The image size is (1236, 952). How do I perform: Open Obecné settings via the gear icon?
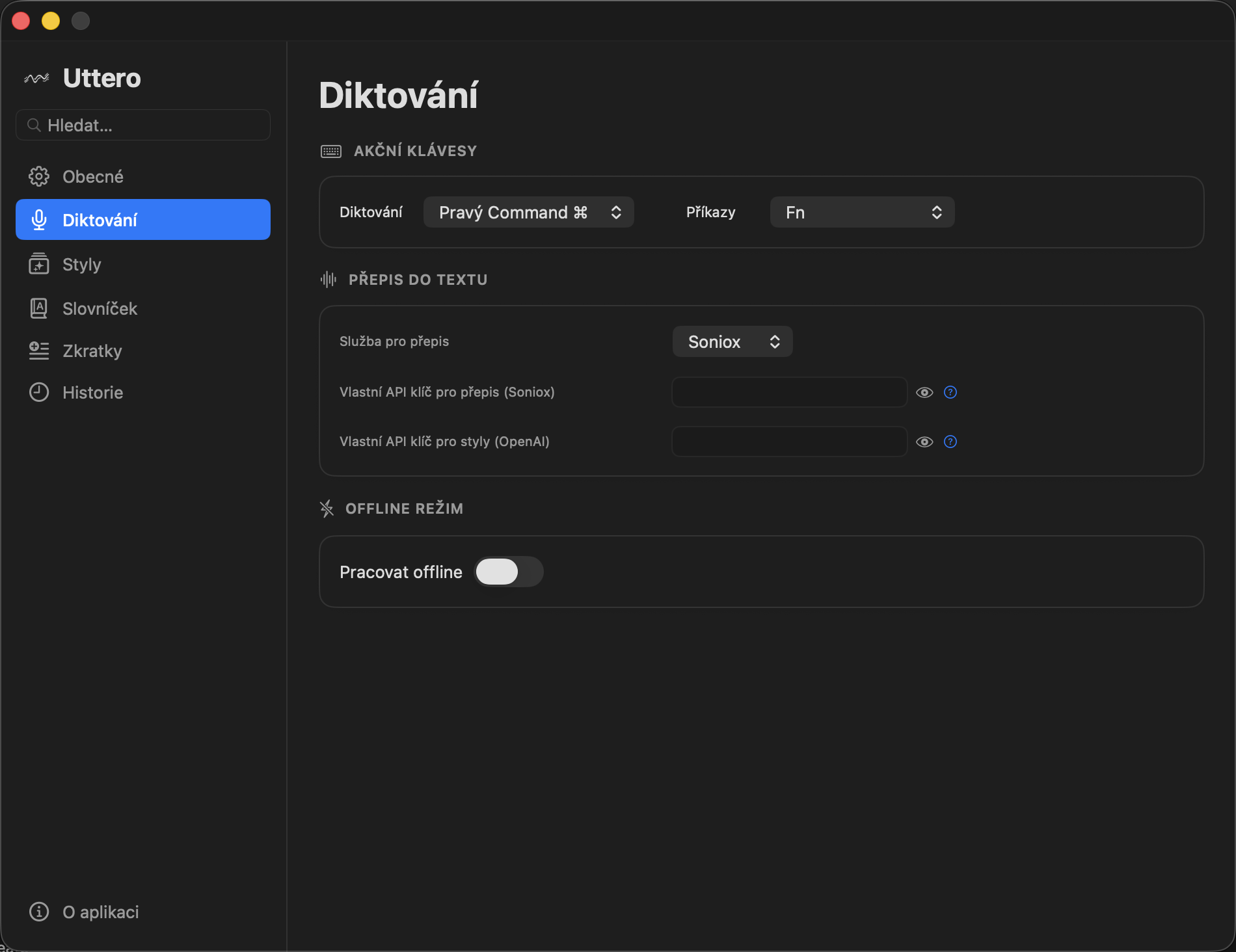point(39,176)
